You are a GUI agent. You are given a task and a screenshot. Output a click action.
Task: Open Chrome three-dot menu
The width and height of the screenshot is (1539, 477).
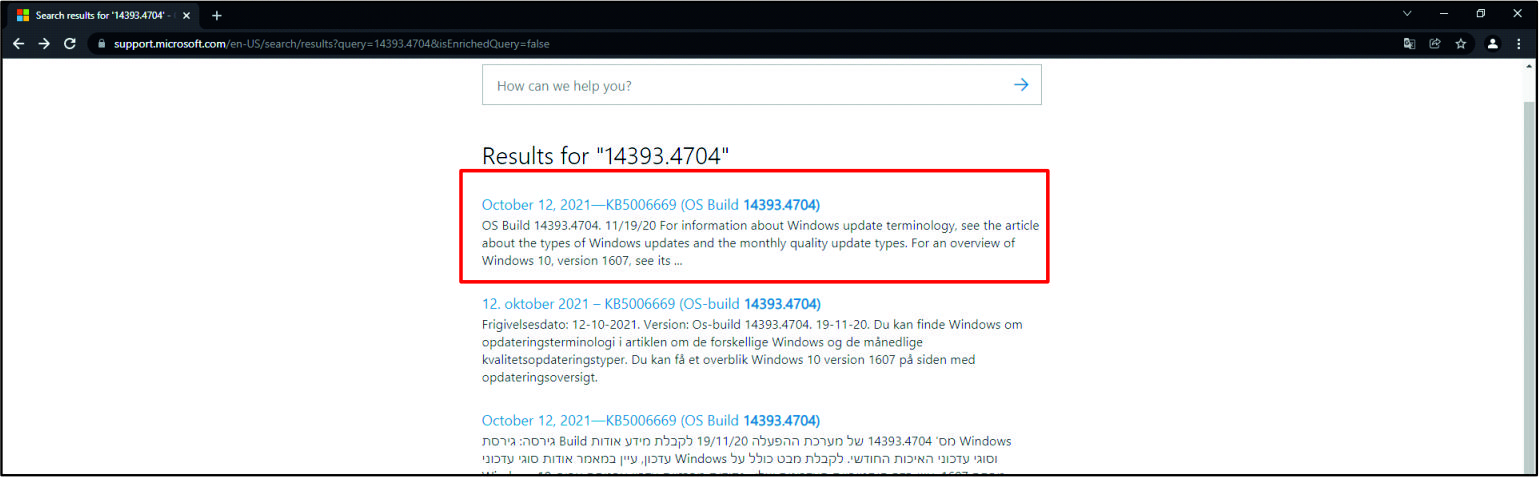(1518, 44)
